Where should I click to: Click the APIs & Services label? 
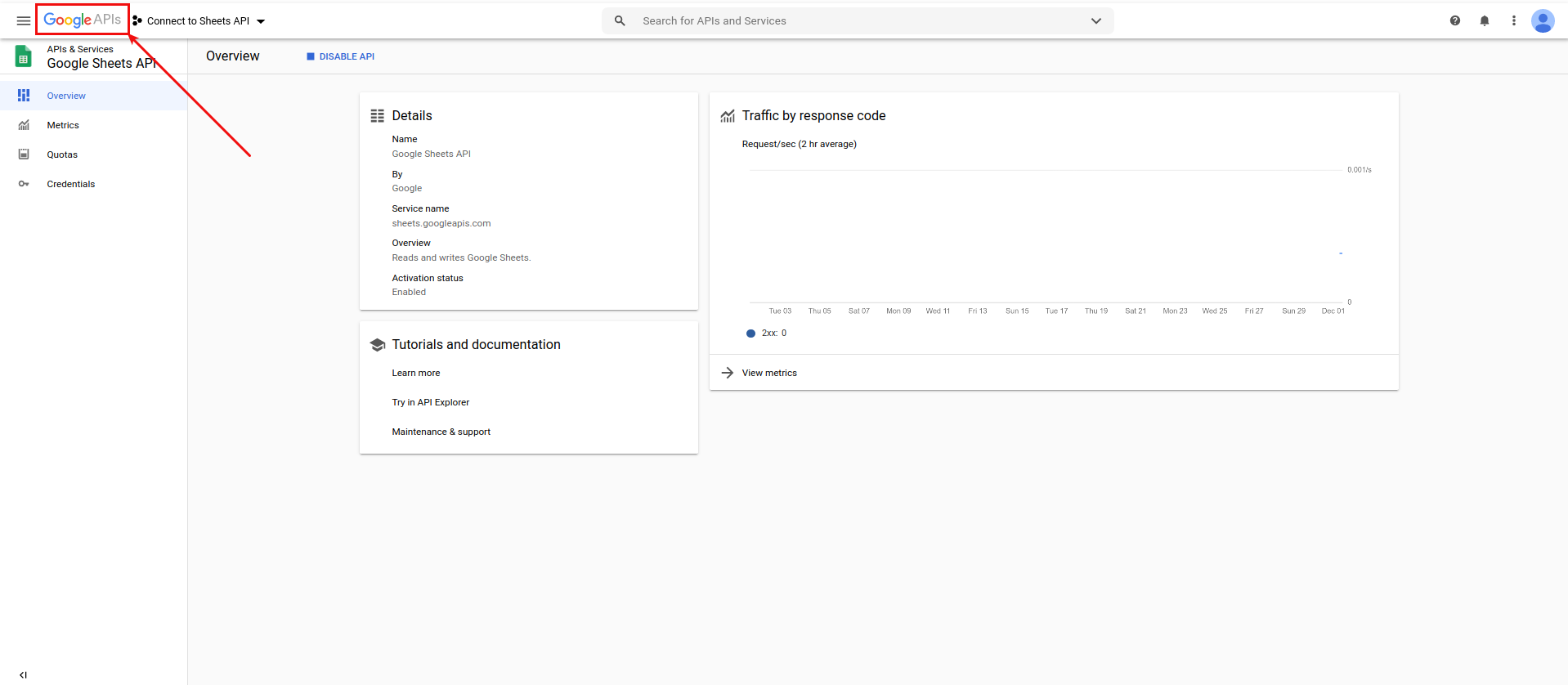(80, 49)
